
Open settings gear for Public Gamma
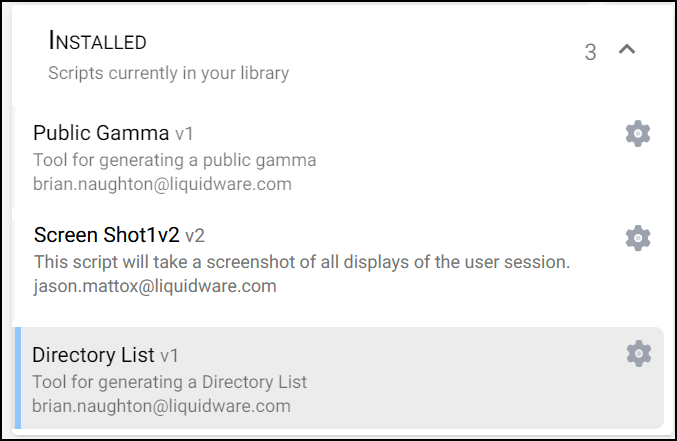[638, 133]
